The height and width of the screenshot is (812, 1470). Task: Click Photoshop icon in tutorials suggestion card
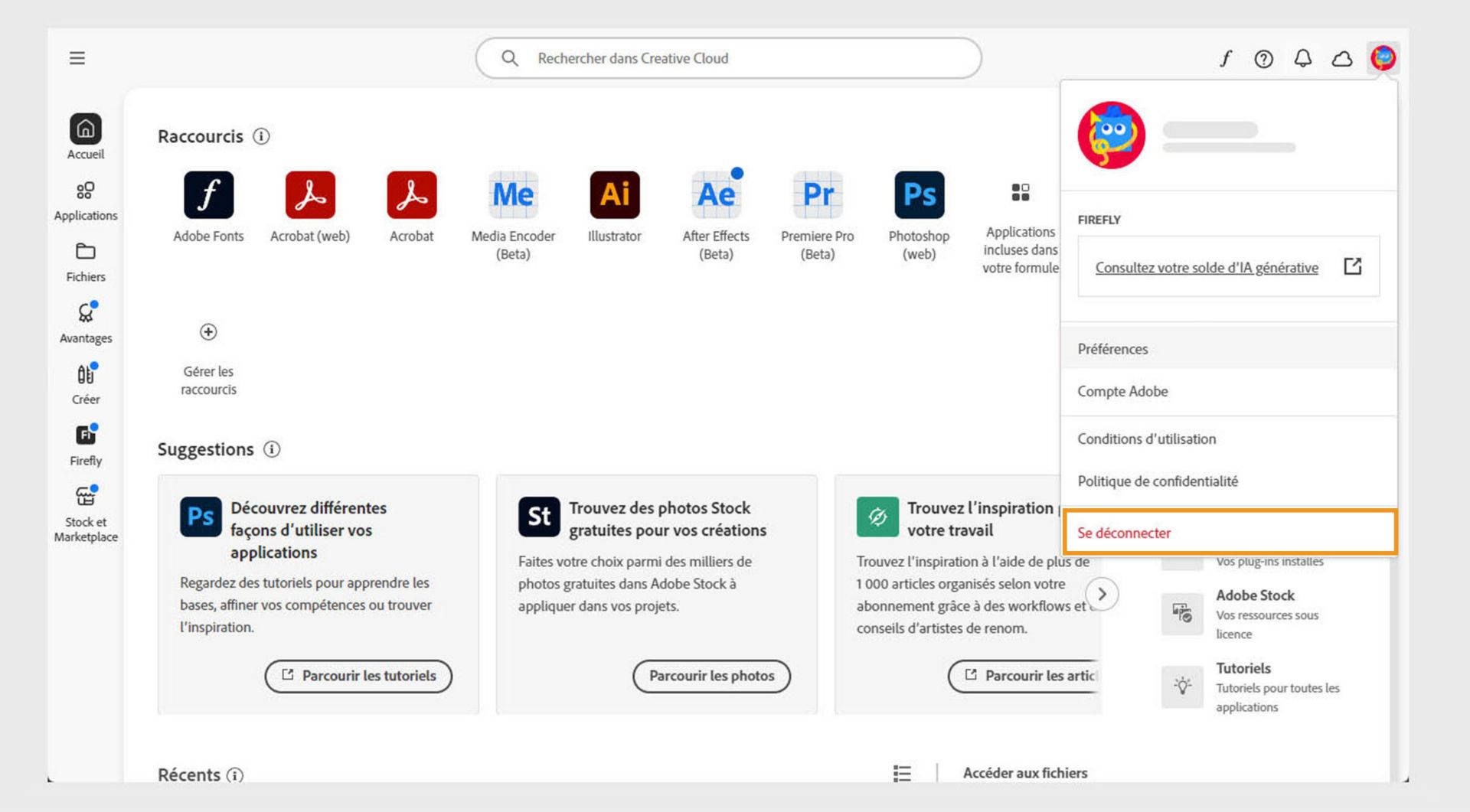point(201,517)
